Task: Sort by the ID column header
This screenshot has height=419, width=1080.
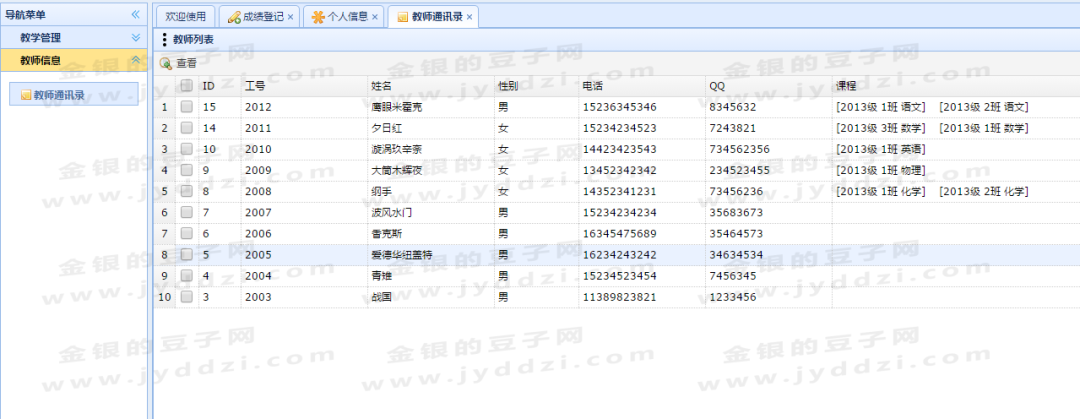Action: coord(220,86)
